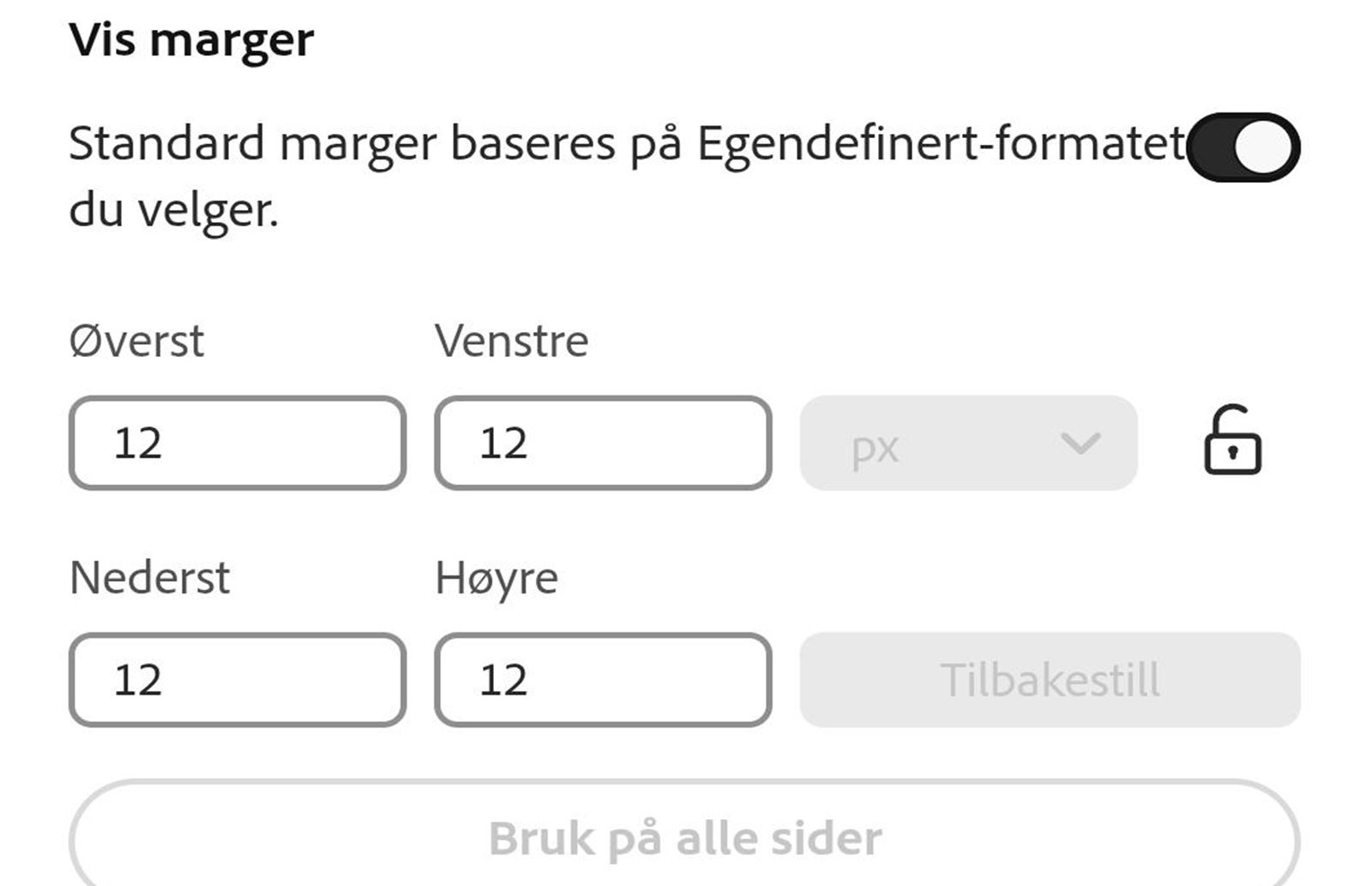Expand the measurement unit dropdown
This screenshot has width=1372, height=886.
[x=967, y=443]
